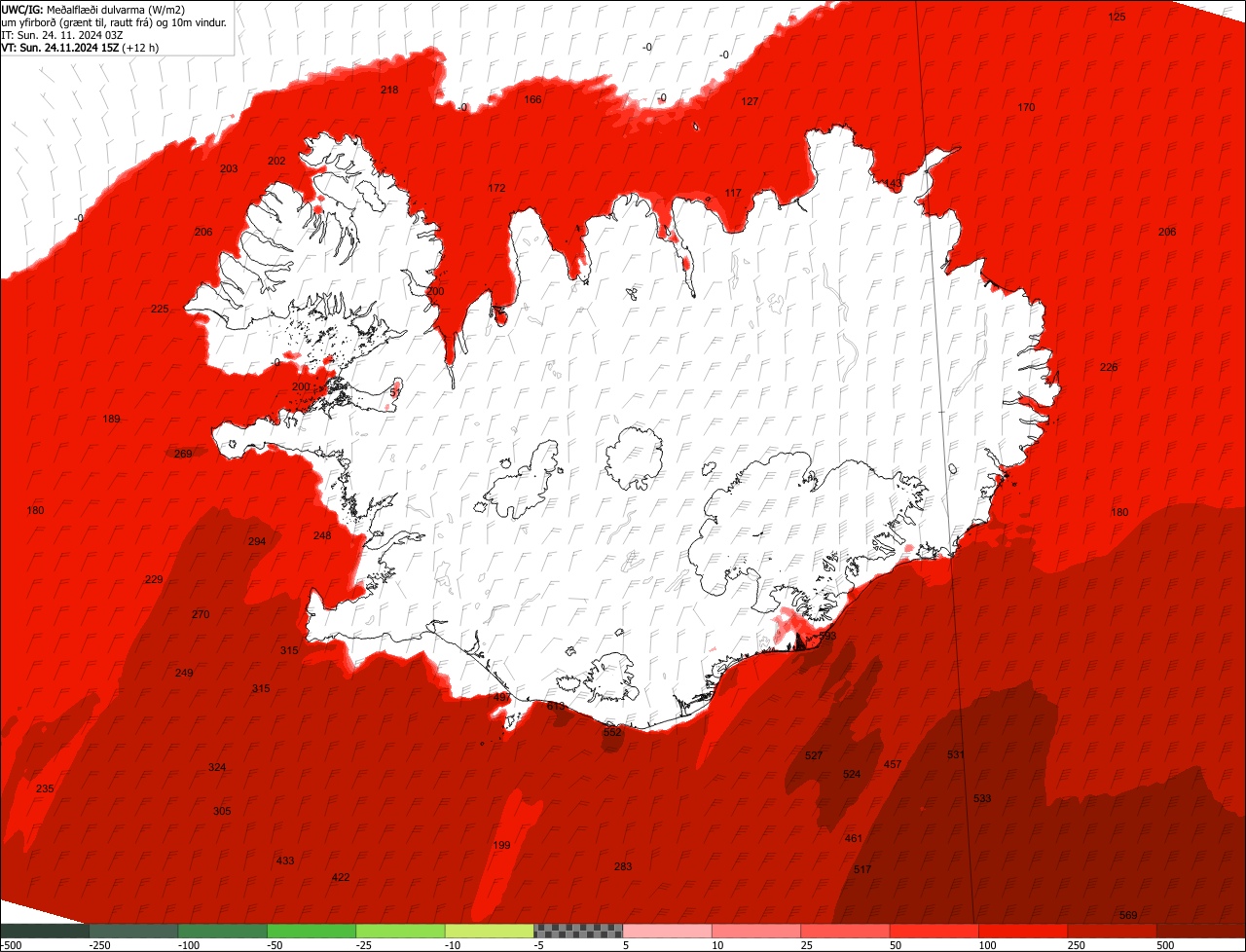Click the map value 305

point(222,811)
